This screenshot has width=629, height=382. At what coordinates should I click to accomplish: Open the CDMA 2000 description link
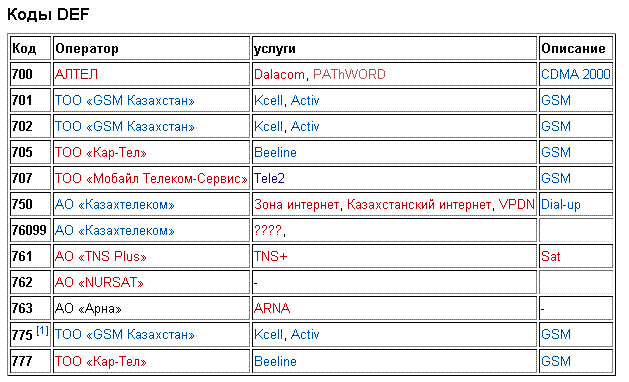click(576, 74)
